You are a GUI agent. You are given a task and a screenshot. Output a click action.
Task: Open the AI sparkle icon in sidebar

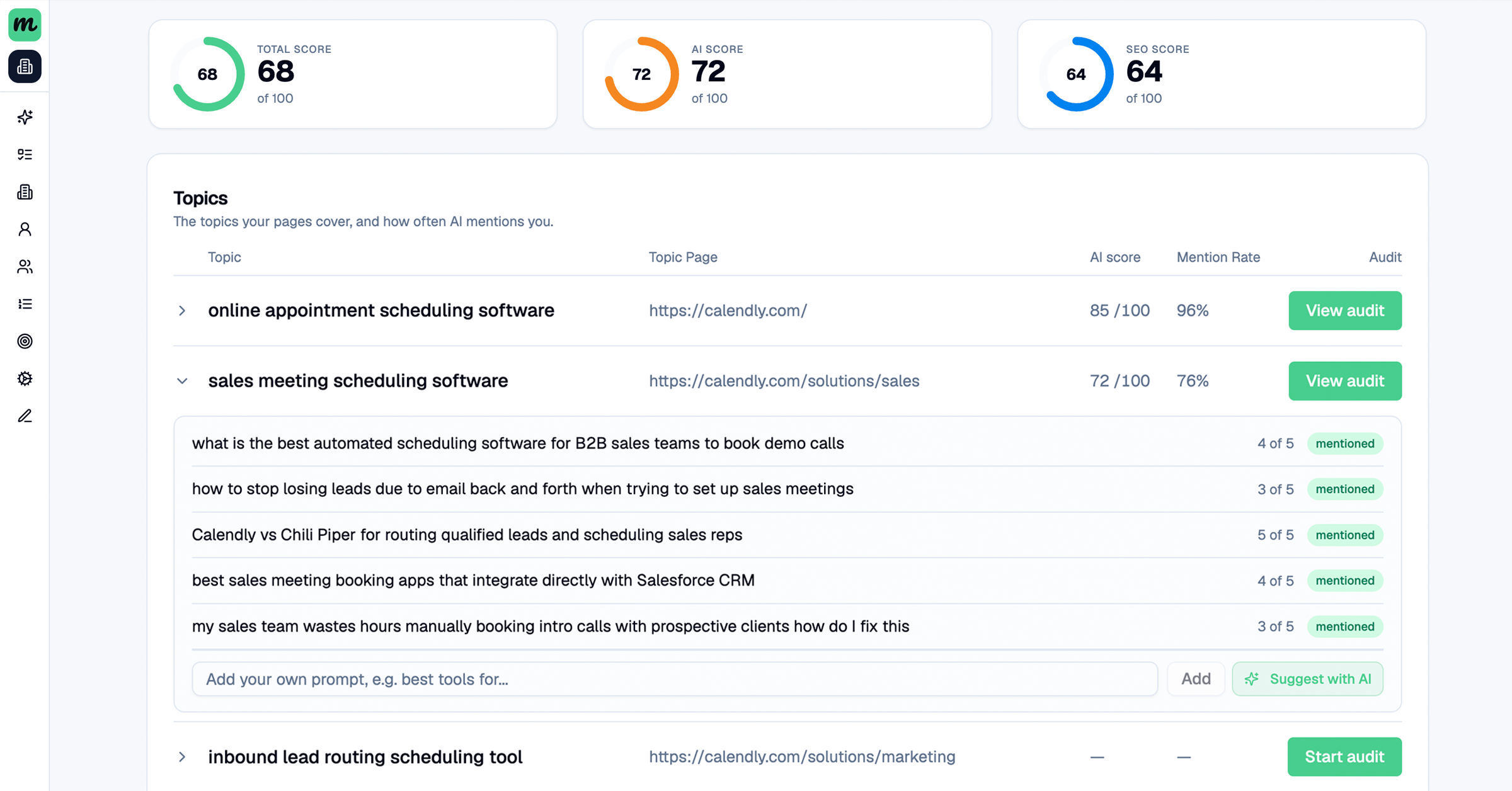tap(25, 117)
